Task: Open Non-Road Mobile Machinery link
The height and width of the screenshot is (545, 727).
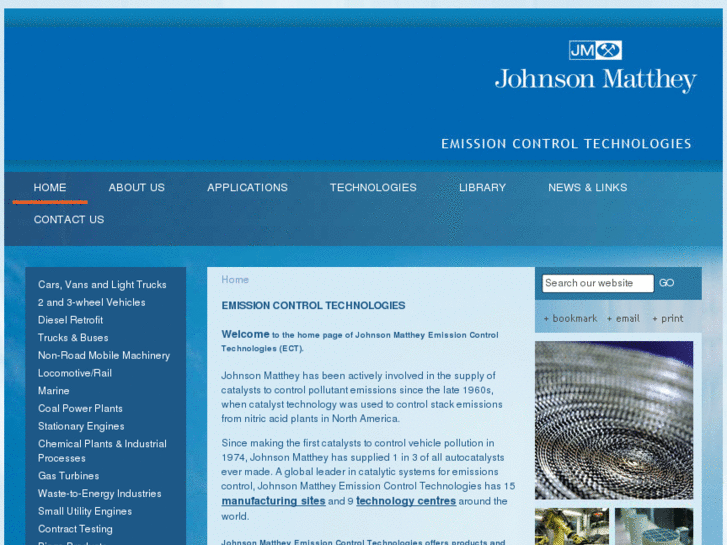Action: [104, 355]
